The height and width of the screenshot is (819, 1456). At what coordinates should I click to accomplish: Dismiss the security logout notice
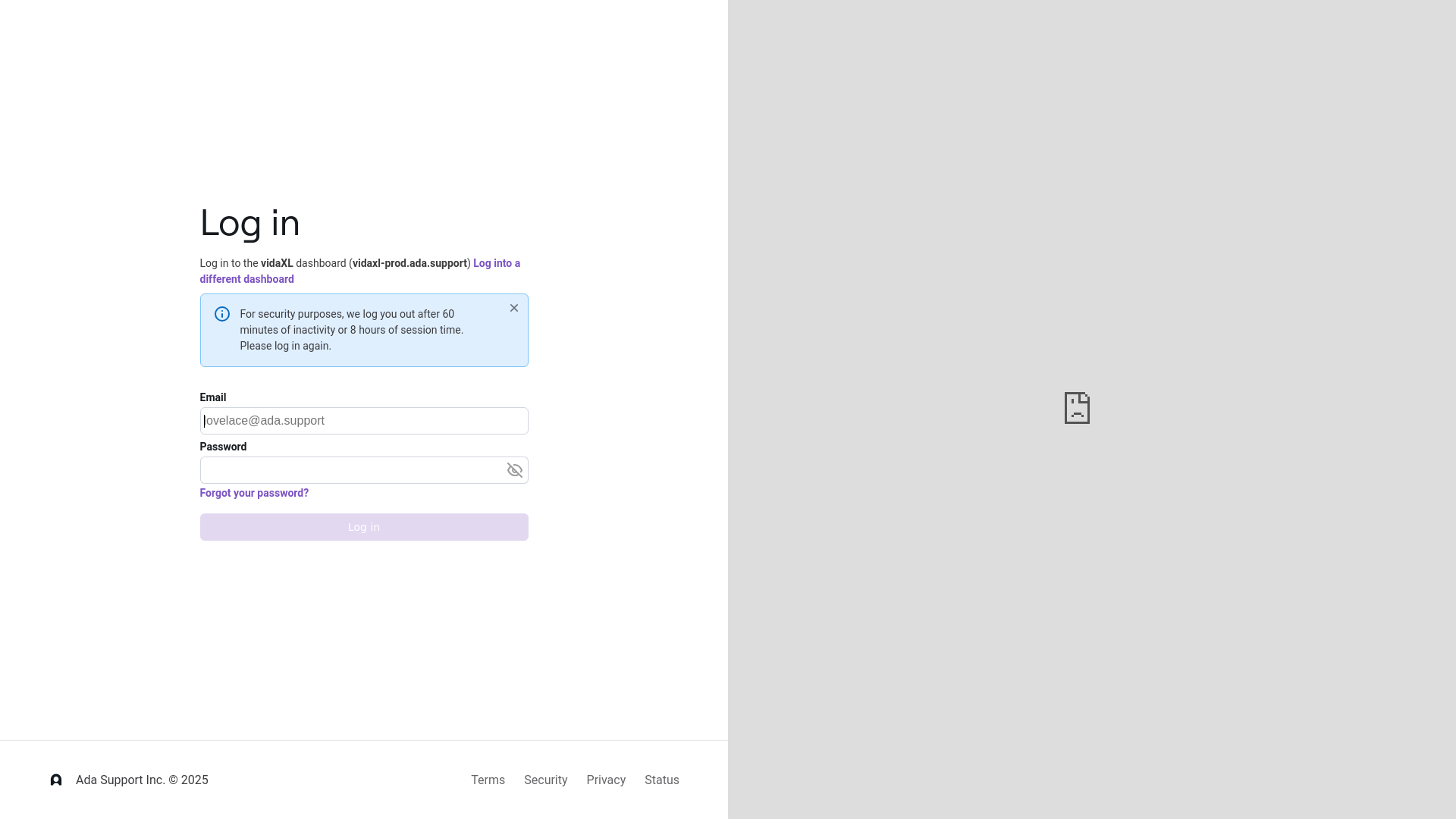(x=514, y=308)
